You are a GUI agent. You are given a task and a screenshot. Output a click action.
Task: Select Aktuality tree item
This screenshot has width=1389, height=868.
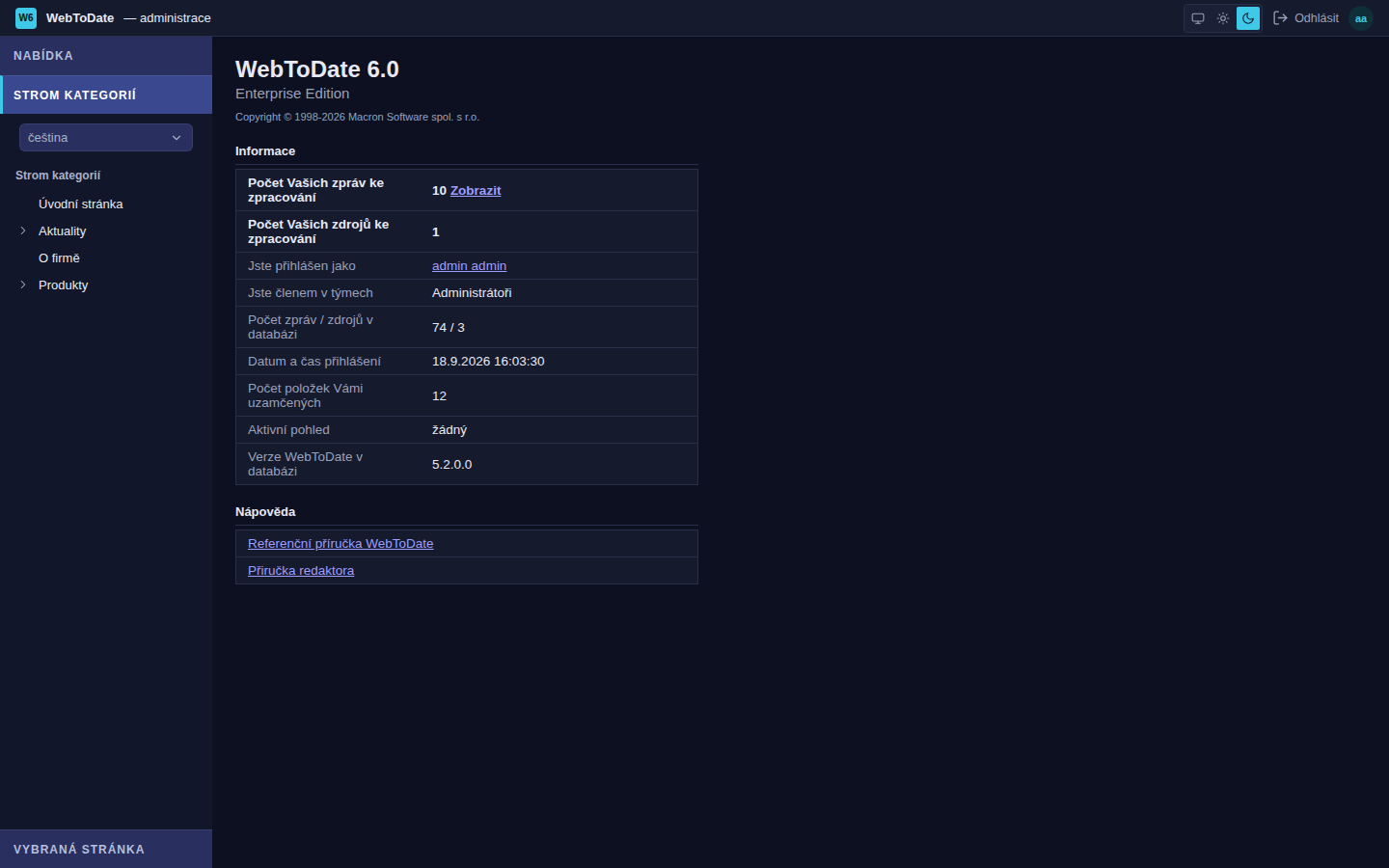63,231
